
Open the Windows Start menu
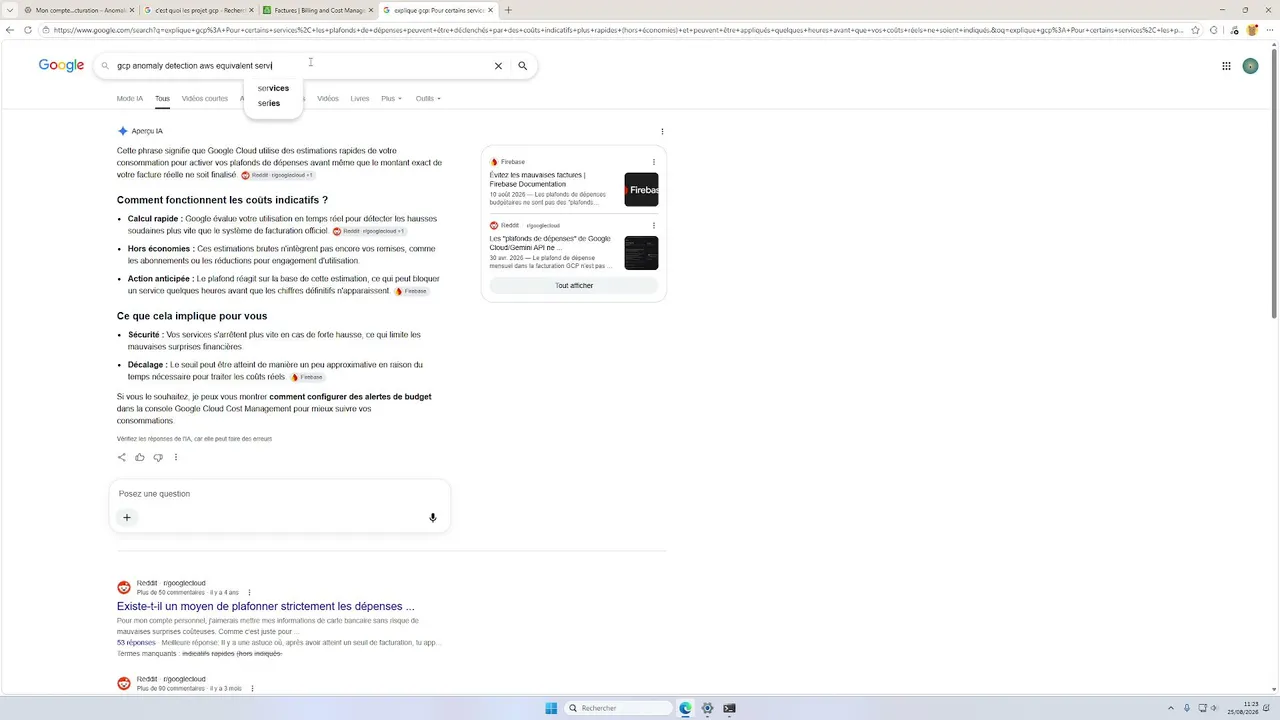pos(551,708)
